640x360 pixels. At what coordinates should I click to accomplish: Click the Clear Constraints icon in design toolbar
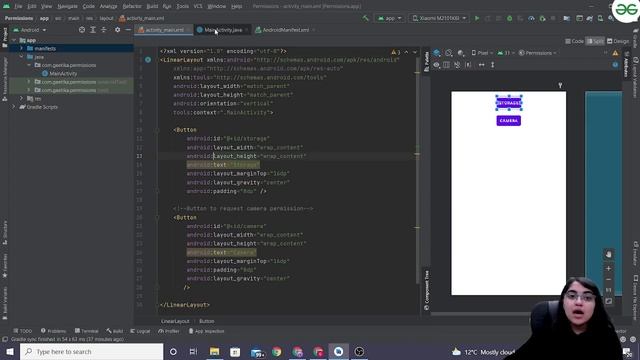(x=457, y=65)
